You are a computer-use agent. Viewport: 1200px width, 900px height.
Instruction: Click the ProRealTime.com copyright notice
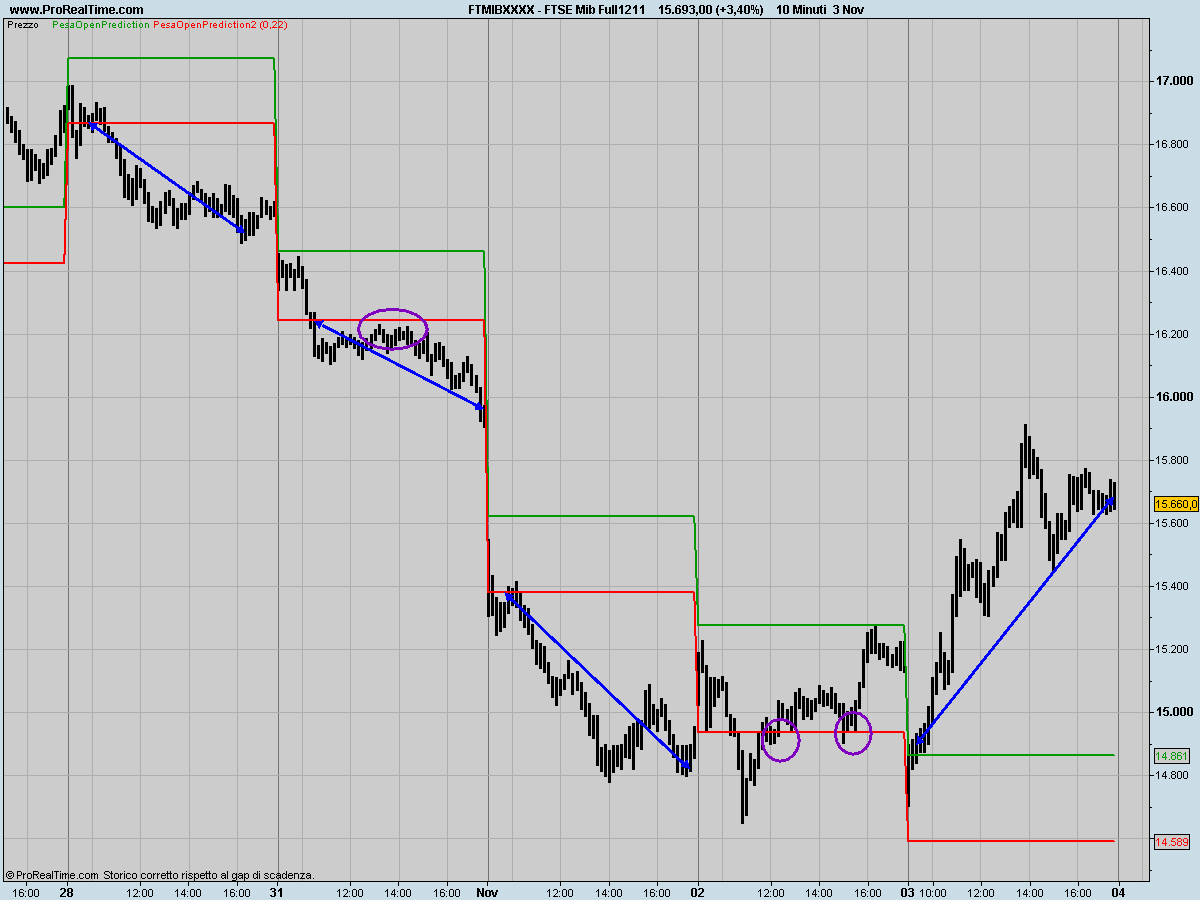coord(160,875)
